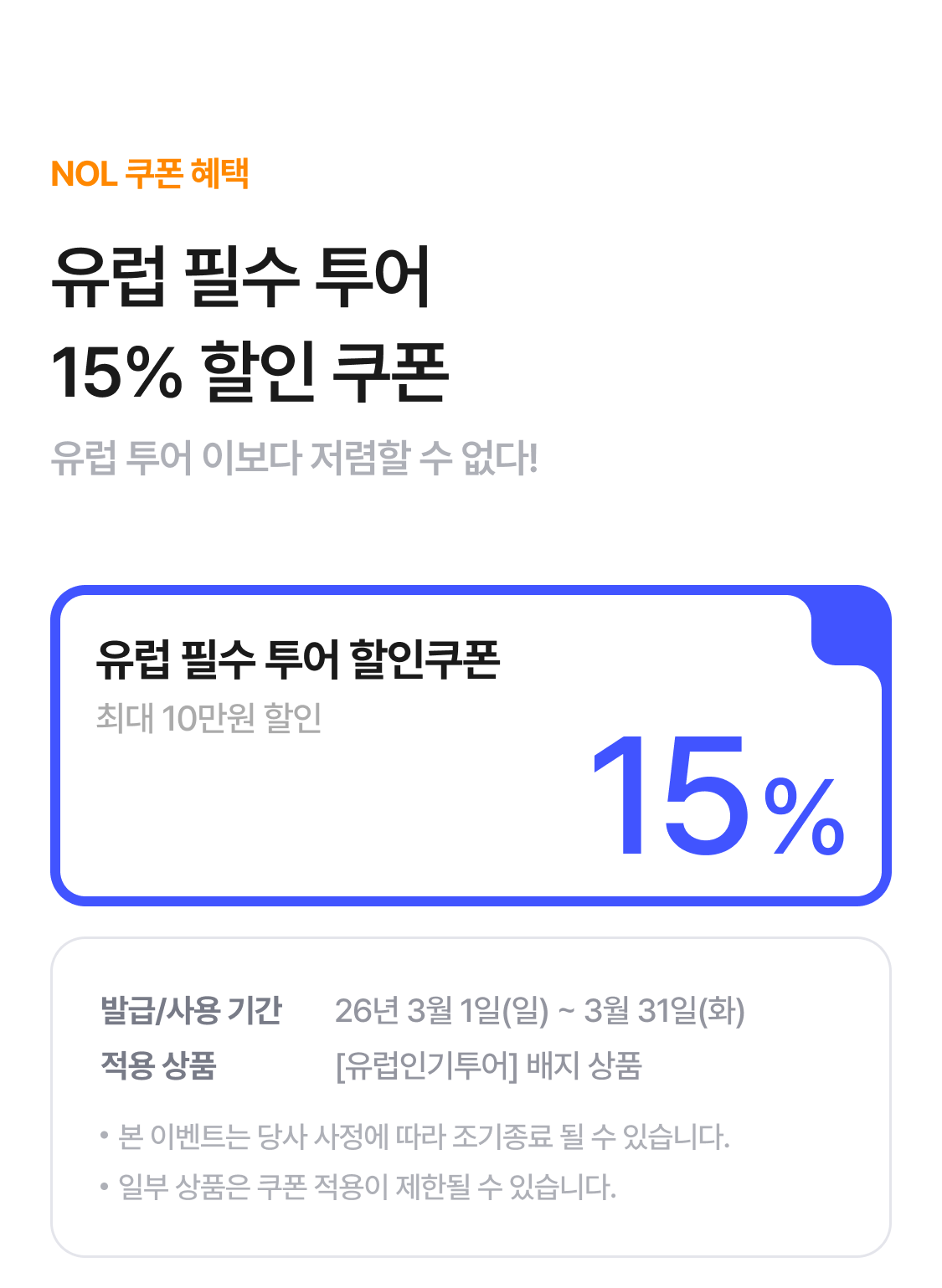Click the start date "26년 3월 1일(일)"
Screen dimensions: 942x1288
[x=441, y=1010]
